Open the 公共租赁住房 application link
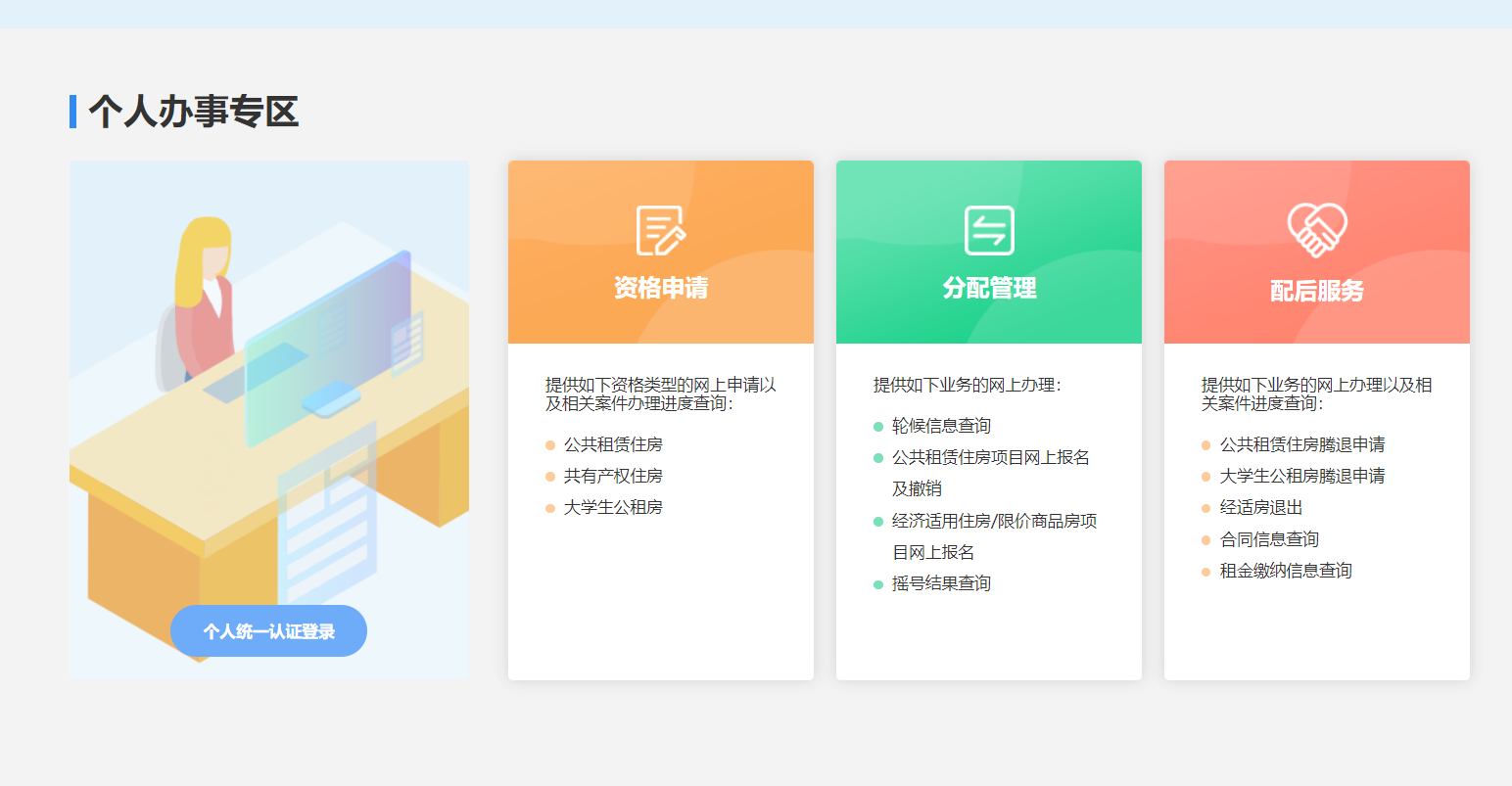 coord(613,444)
